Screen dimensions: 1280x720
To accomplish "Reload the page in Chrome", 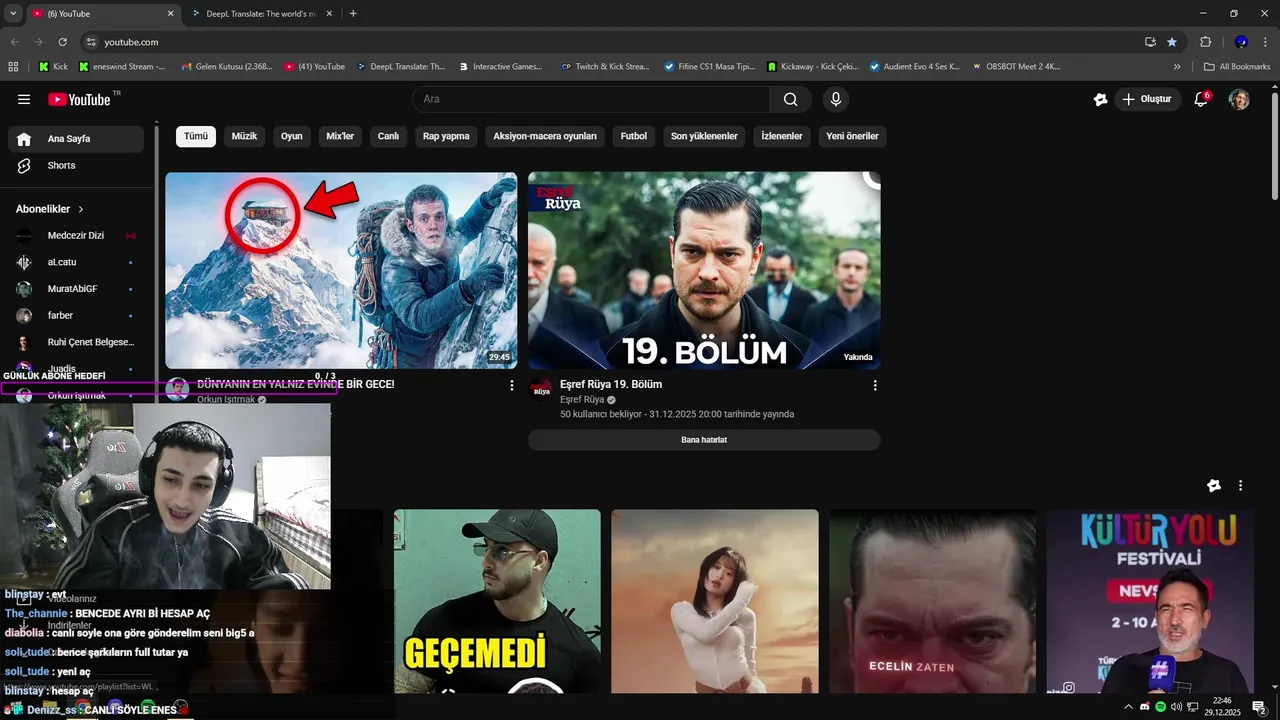I will 62,42.
